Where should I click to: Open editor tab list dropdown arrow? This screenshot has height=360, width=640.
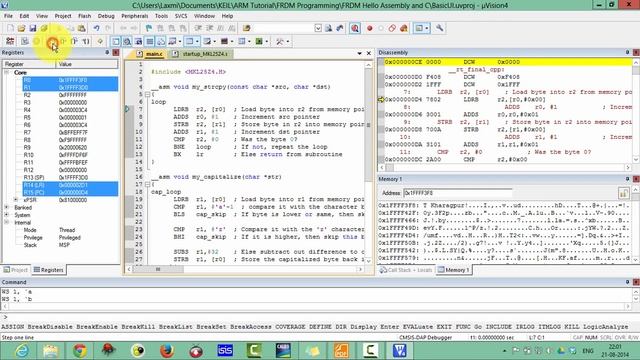pyautogui.click(x=359, y=53)
